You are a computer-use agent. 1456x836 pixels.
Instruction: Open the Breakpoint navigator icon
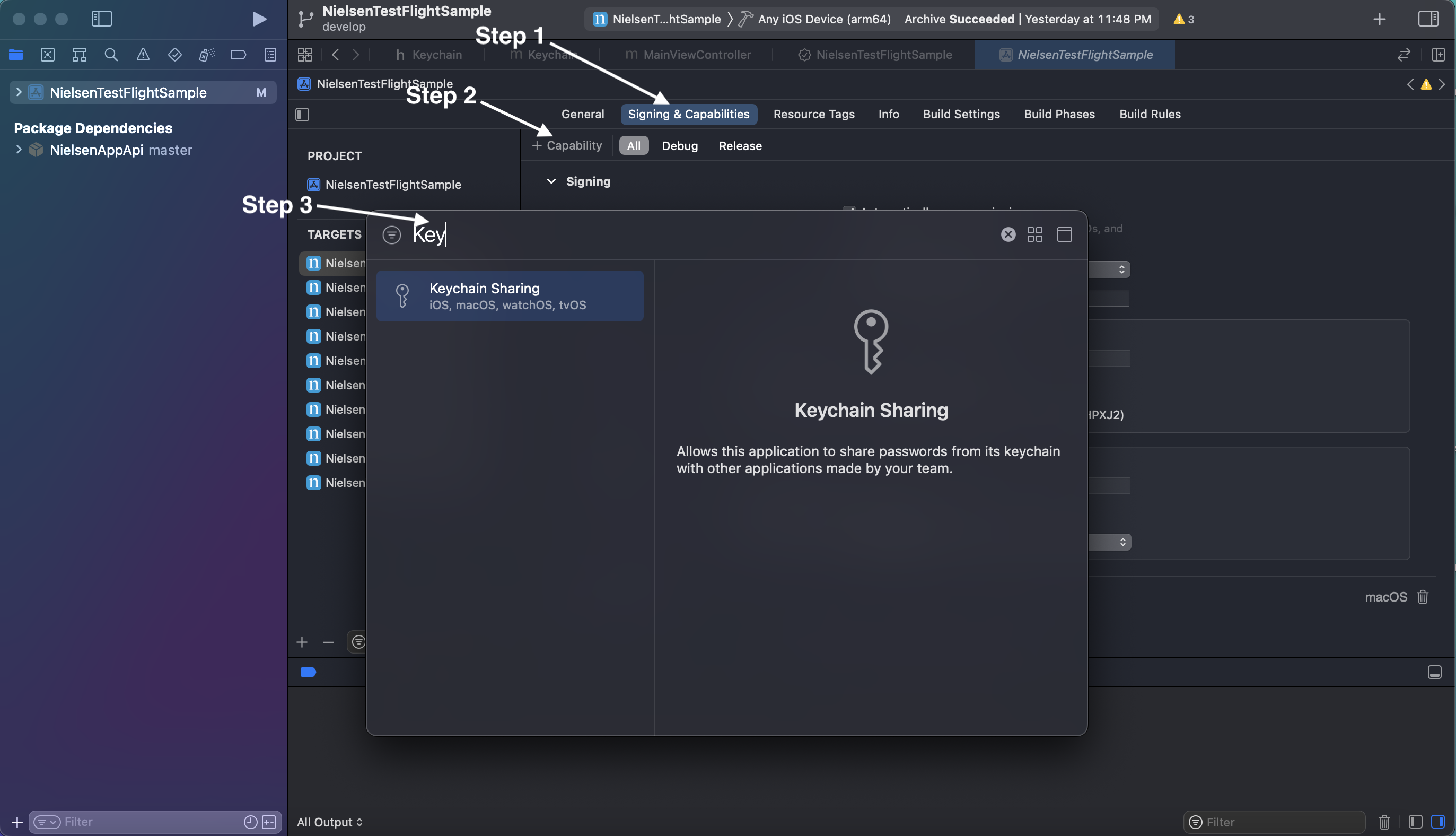238,55
